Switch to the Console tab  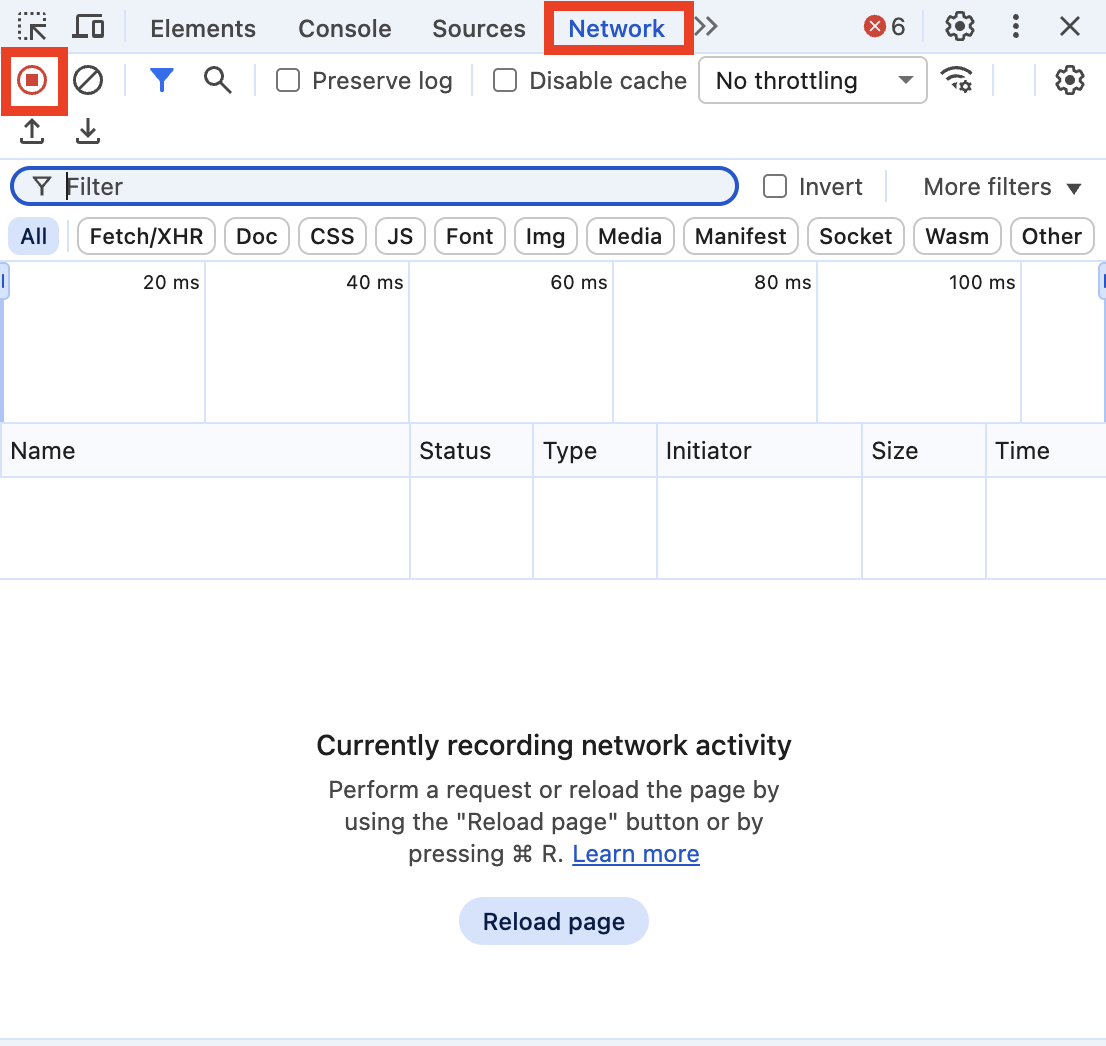point(345,28)
